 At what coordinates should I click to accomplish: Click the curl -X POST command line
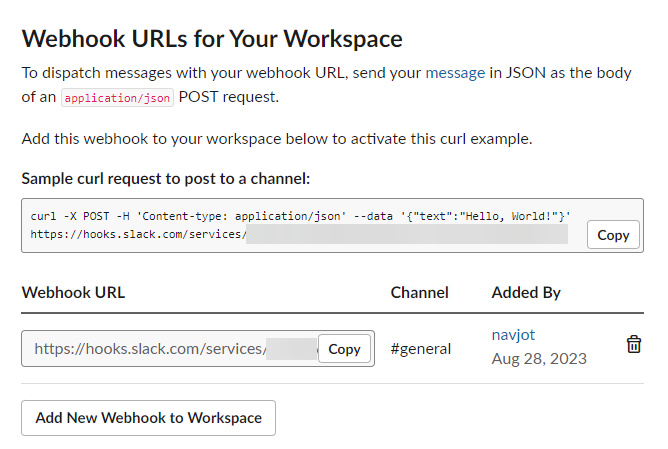coord(300,216)
